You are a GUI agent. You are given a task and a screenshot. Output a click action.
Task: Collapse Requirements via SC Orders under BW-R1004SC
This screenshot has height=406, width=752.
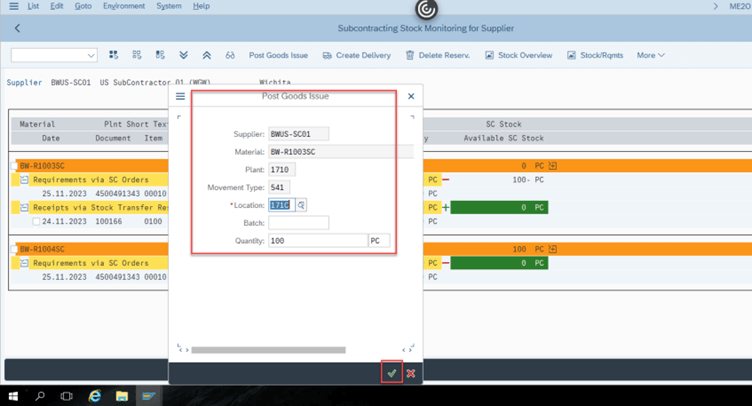[24, 263]
